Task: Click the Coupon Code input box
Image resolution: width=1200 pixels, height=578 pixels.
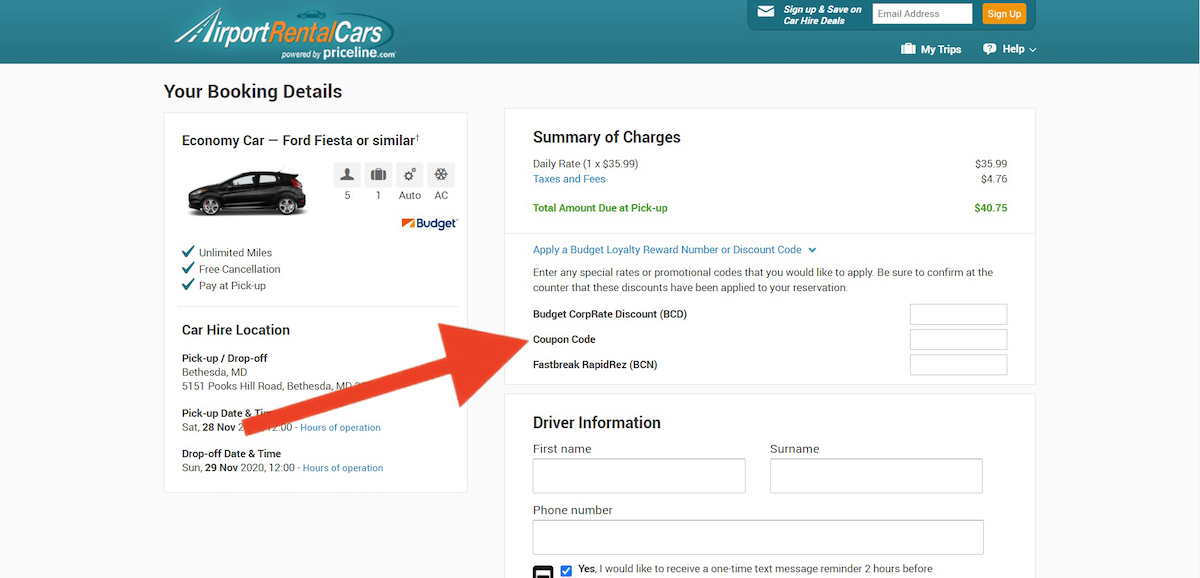Action: point(958,339)
